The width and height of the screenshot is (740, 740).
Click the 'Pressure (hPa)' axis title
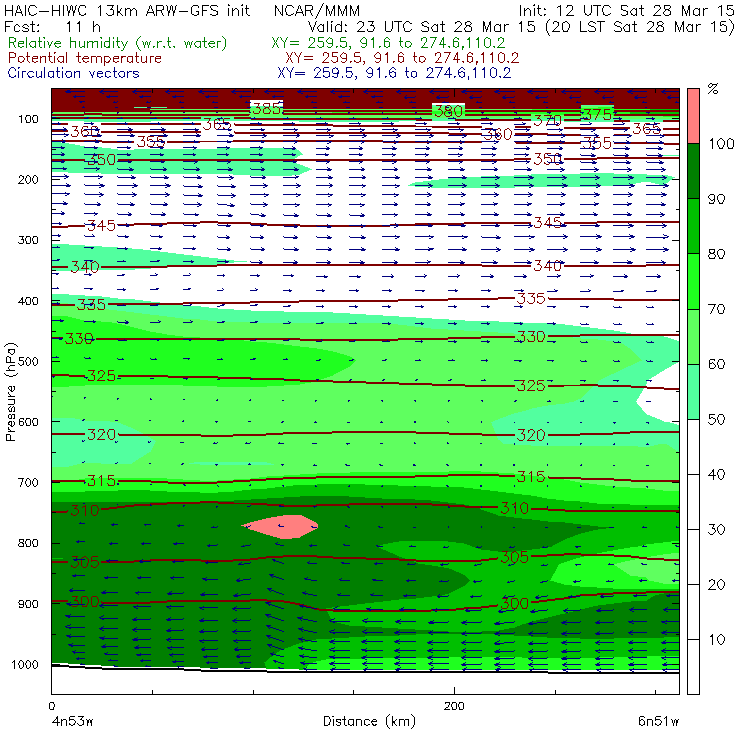coord(11,392)
